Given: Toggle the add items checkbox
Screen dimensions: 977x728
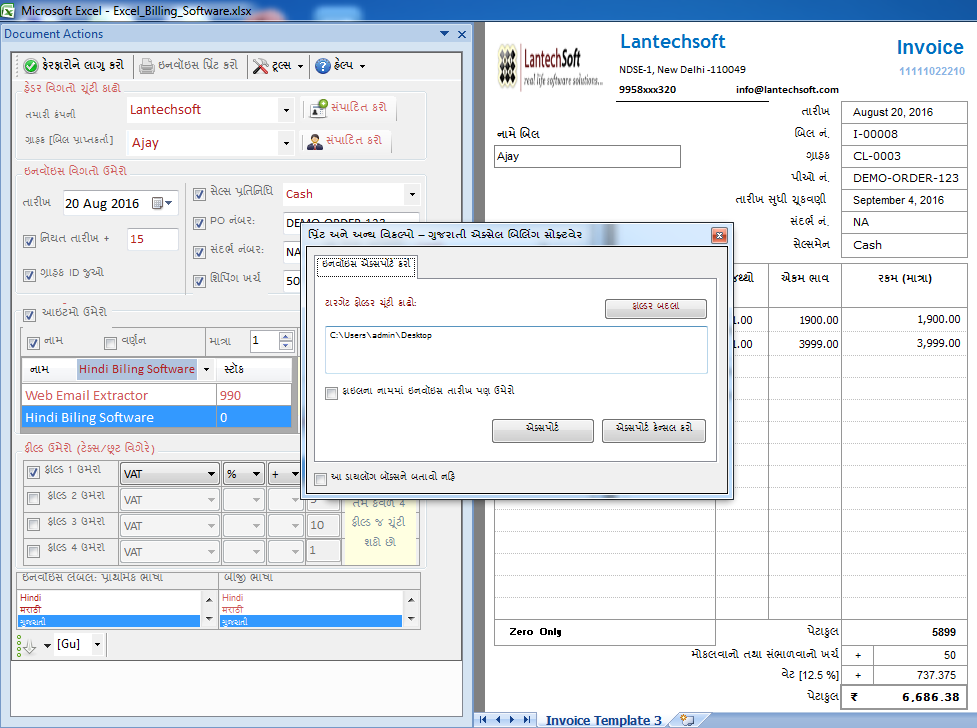Looking at the screenshot, I should click(29, 315).
